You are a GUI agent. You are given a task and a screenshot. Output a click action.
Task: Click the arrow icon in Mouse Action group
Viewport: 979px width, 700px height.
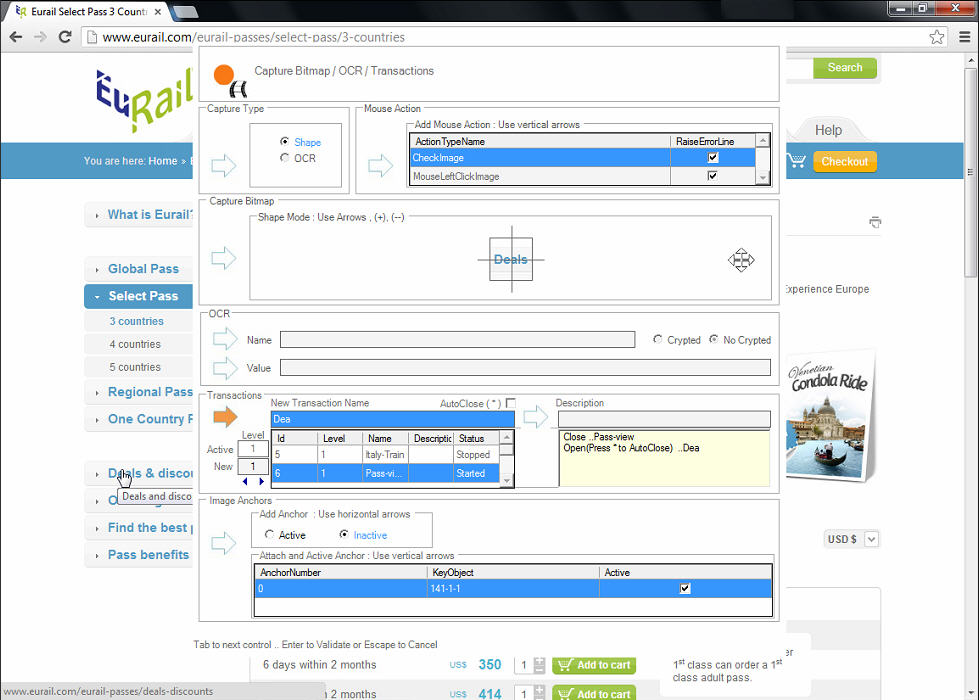pyautogui.click(x=380, y=165)
